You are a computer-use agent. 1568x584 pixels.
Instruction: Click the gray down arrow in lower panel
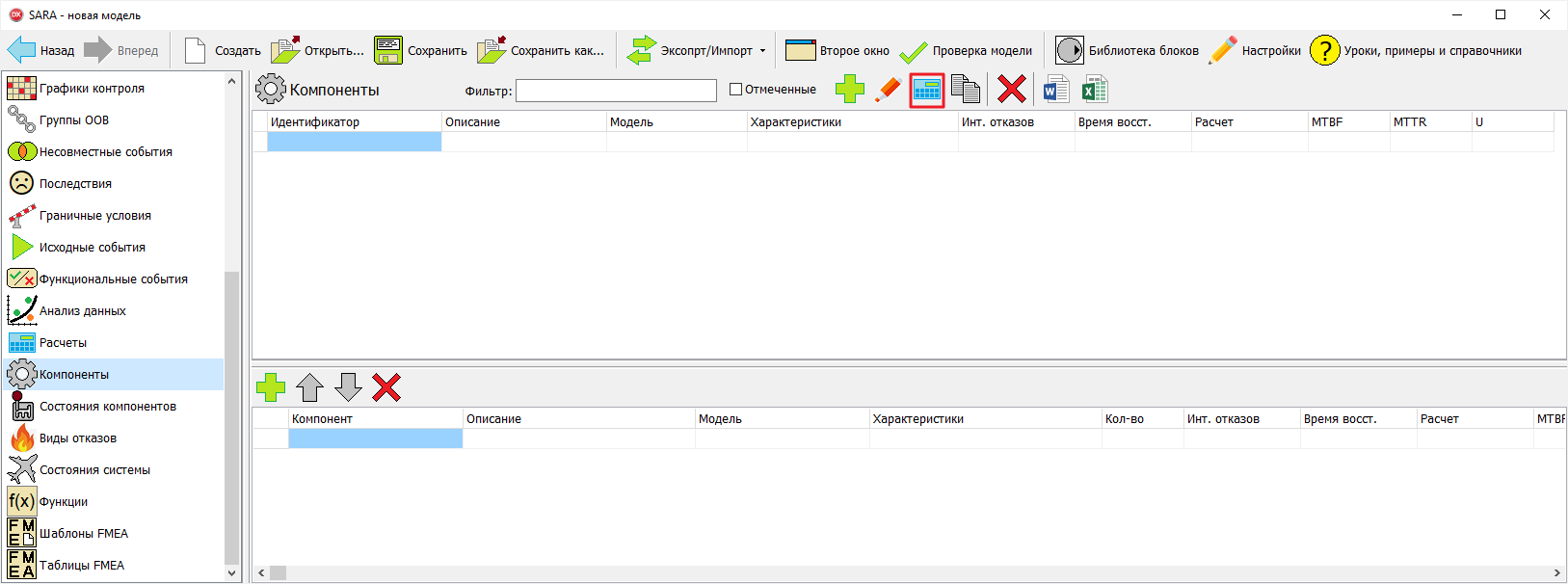pyautogui.click(x=348, y=387)
